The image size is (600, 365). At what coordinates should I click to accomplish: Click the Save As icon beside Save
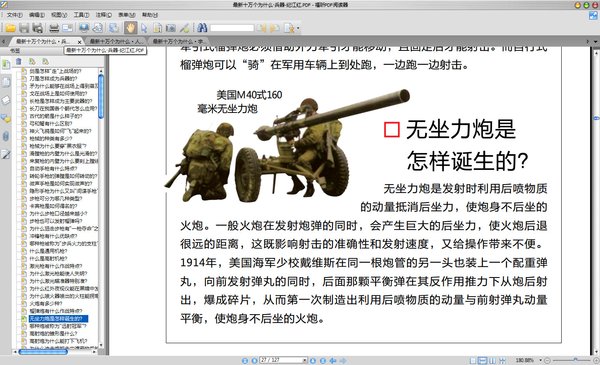coord(38,28)
